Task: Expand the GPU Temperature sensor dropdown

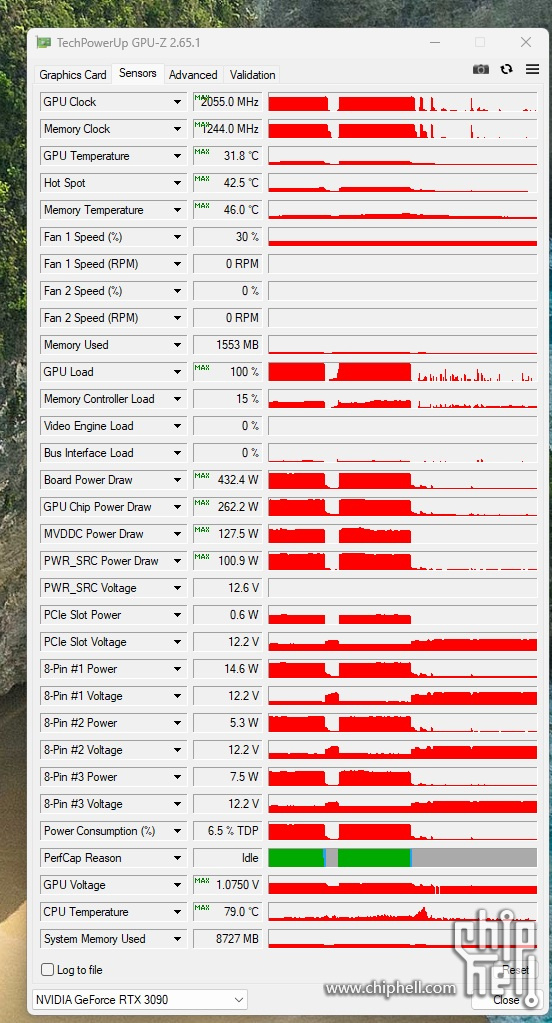Action: click(x=177, y=156)
